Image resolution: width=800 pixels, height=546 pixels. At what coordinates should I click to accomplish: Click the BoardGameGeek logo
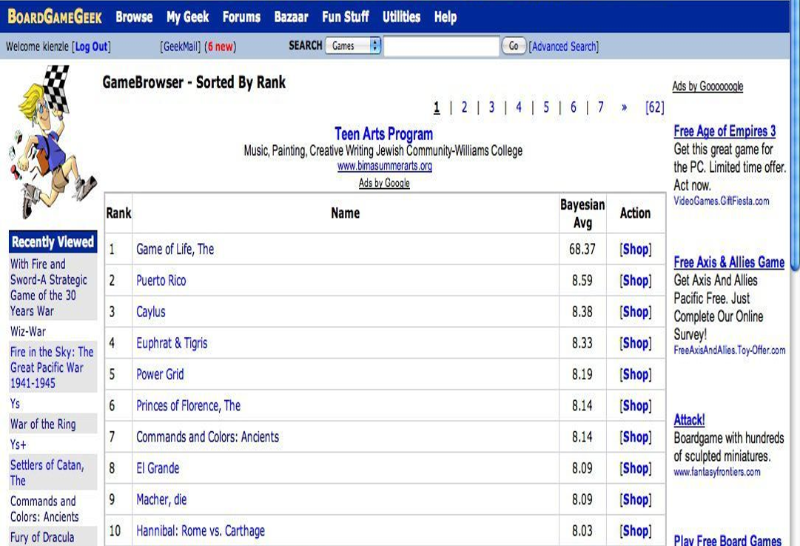click(x=55, y=17)
